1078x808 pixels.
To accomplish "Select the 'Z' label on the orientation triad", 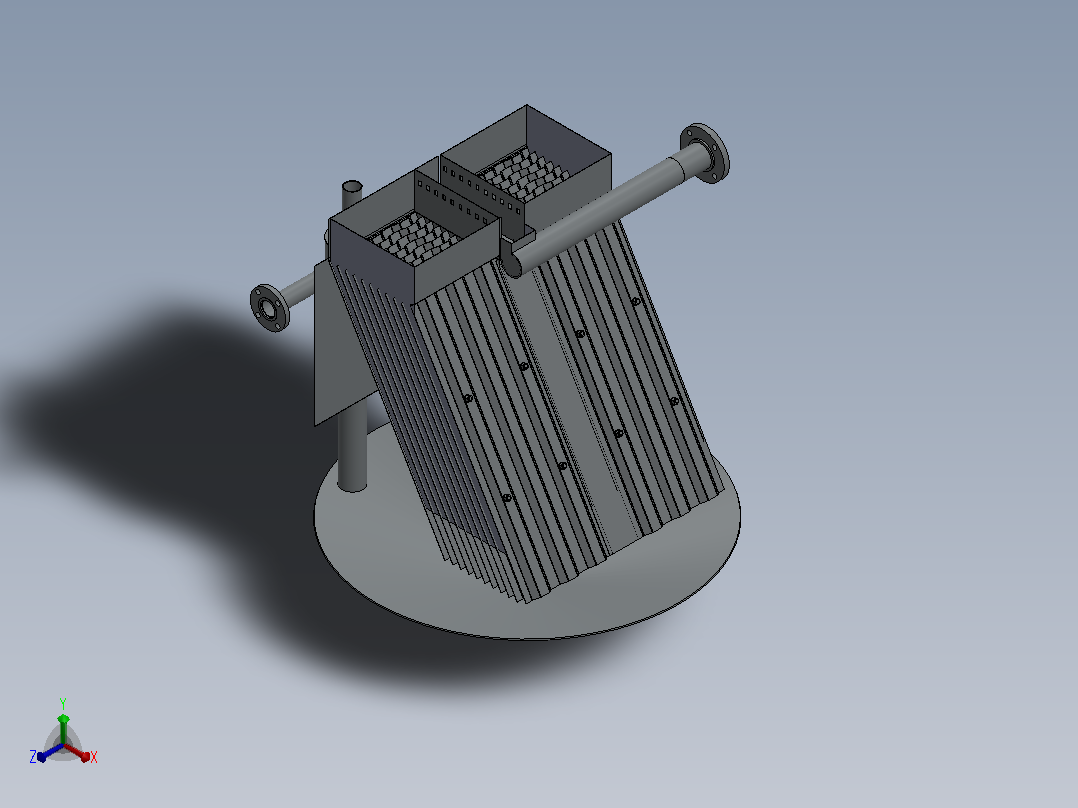I will (x=33, y=756).
